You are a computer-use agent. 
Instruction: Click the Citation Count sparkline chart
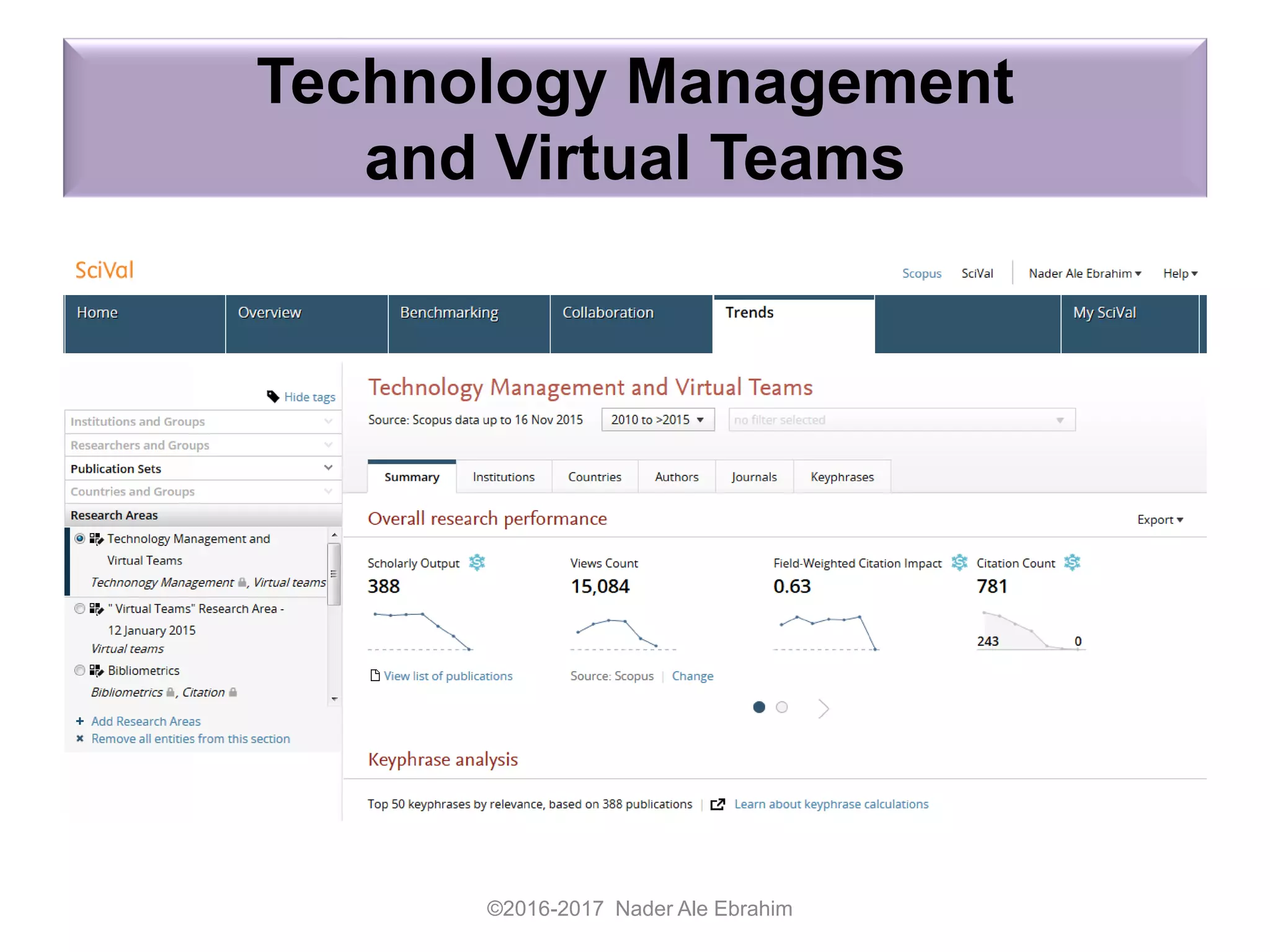pyautogui.click(x=1031, y=630)
